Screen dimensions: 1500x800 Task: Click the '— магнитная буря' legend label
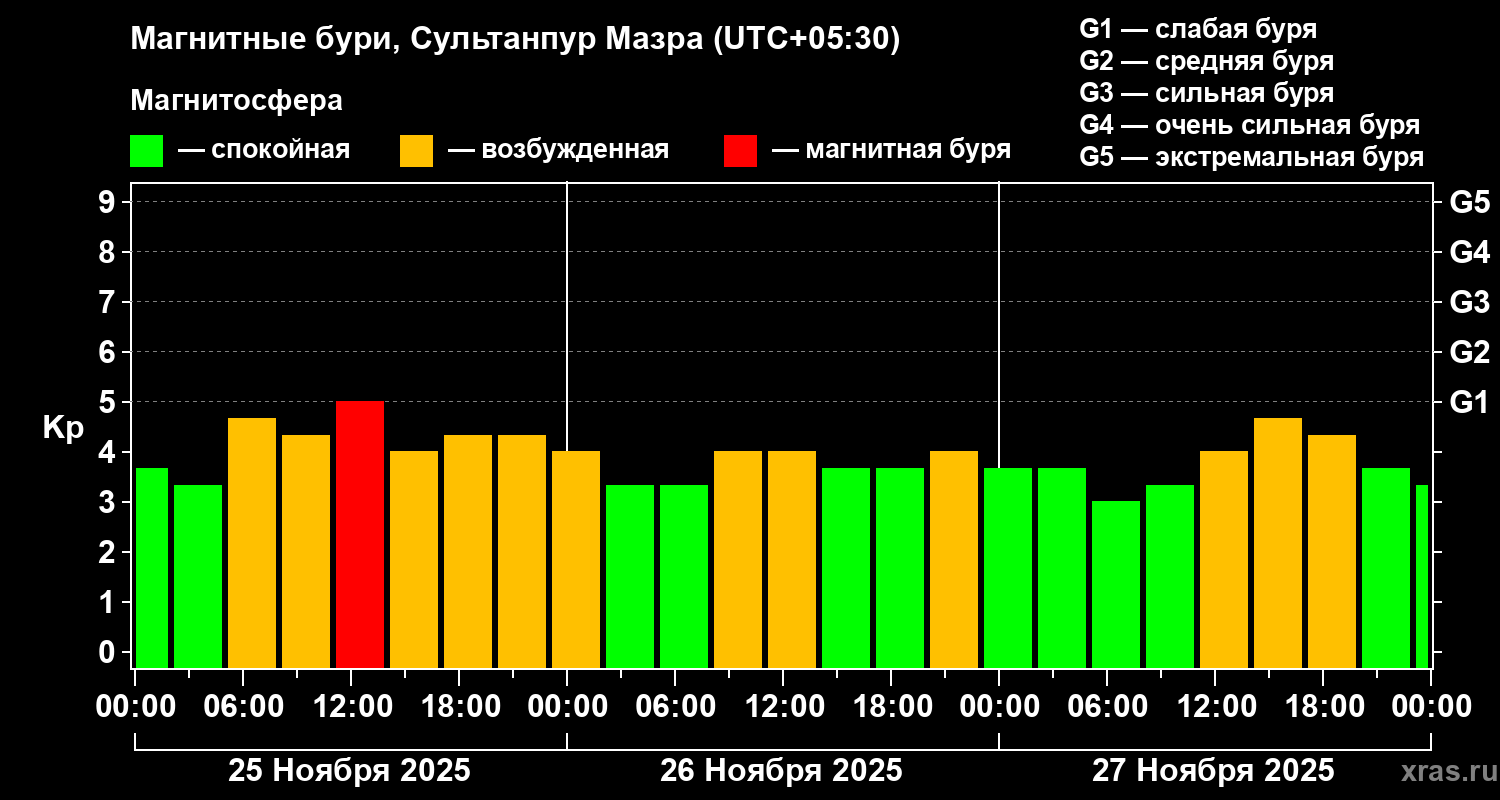click(892, 151)
